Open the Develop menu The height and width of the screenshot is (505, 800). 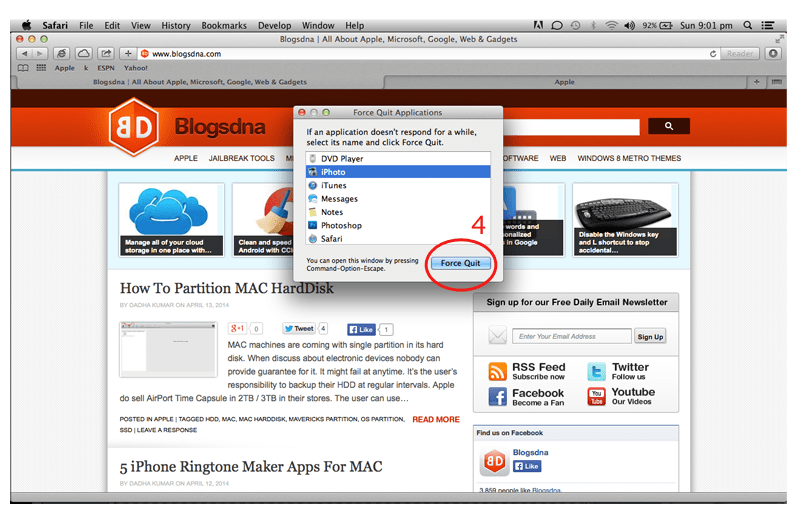pos(274,25)
